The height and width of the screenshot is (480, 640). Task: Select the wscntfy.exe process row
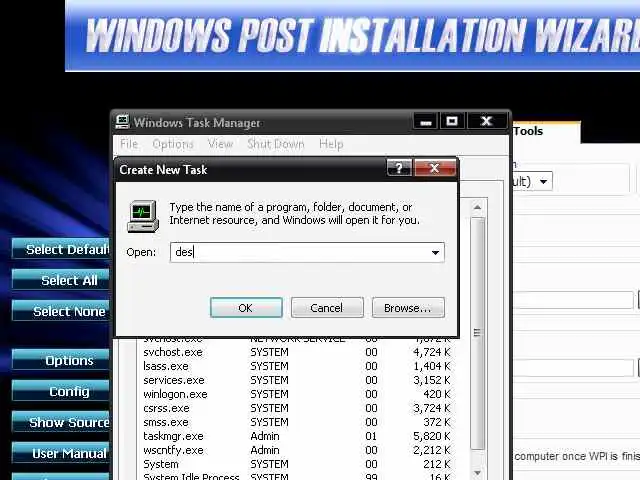click(x=297, y=450)
